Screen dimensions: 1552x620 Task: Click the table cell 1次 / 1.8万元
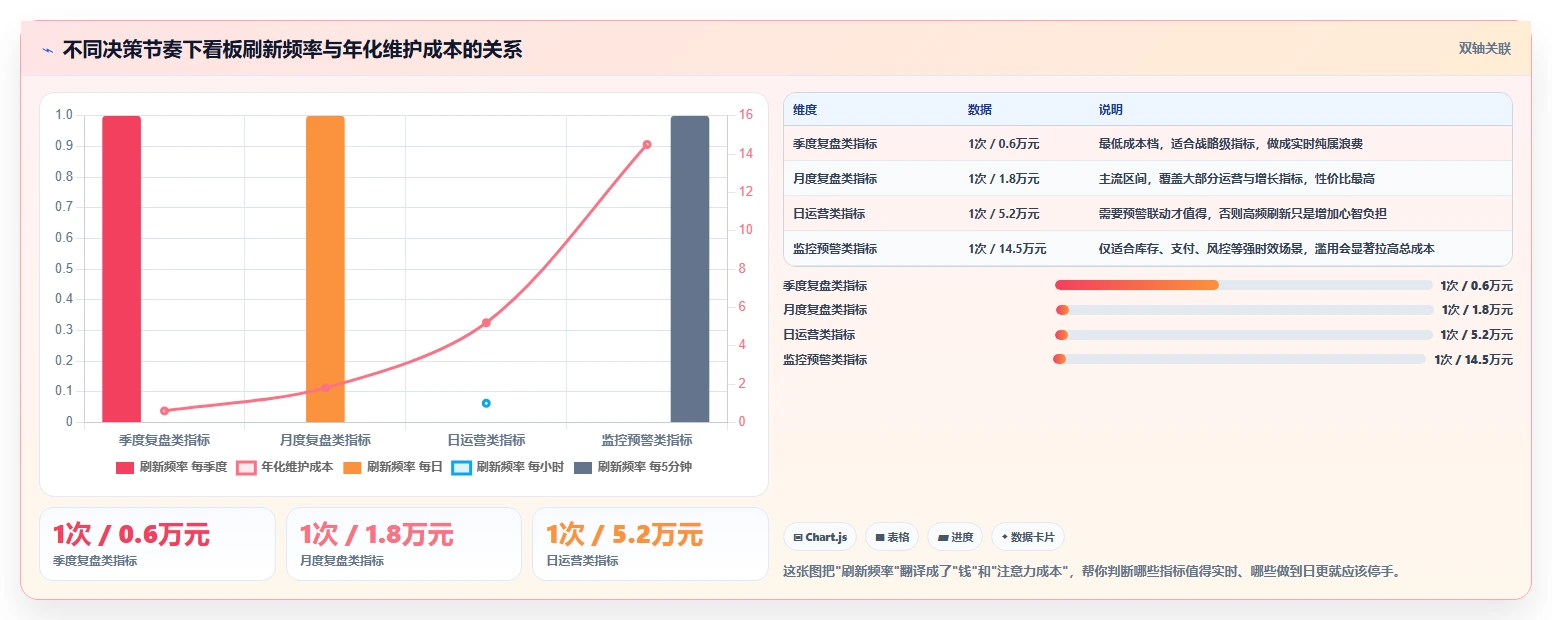(1004, 179)
